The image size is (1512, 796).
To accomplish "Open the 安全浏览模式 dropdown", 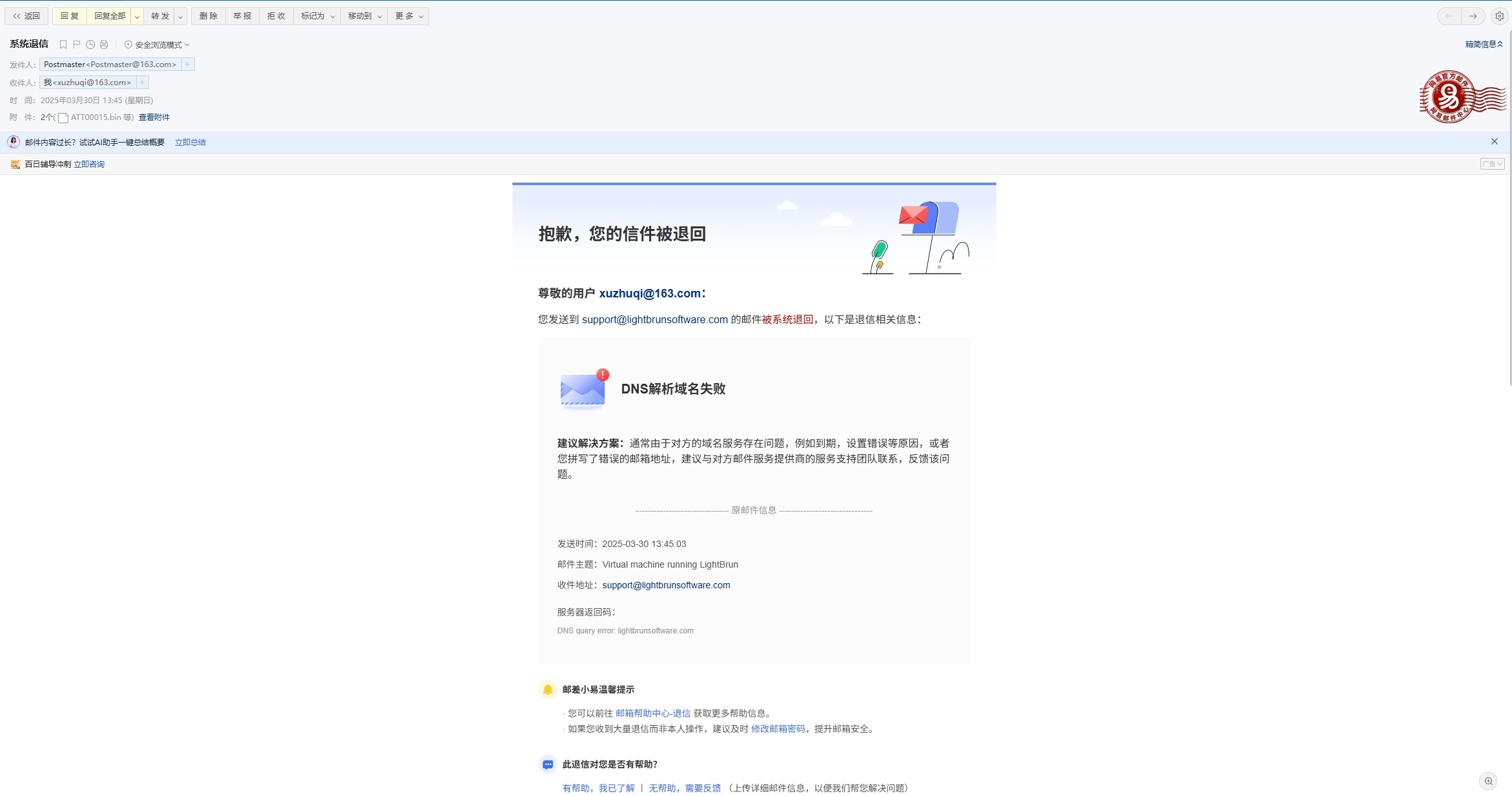I will [x=157, y=45].
